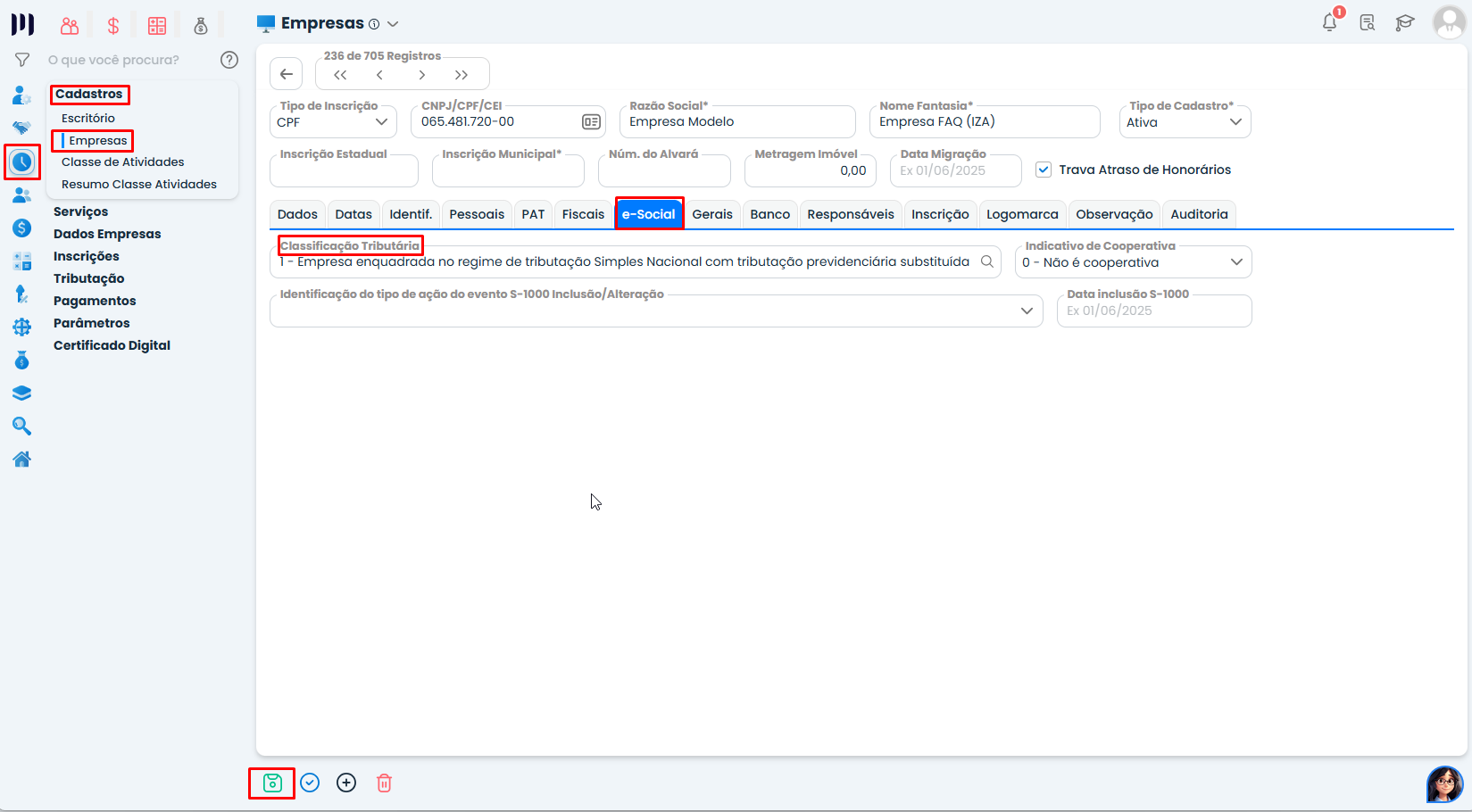Click the red trash delete icon
This screenshot has width=1472, height=812.
click(x=384, y=783)
